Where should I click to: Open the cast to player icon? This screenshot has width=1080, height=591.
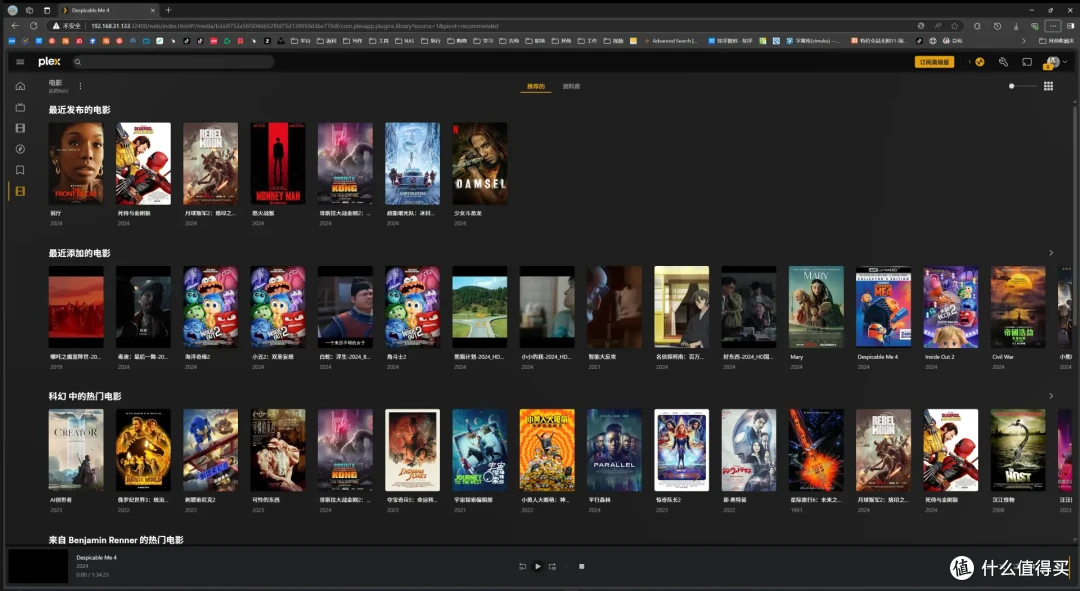[1027, 62]
